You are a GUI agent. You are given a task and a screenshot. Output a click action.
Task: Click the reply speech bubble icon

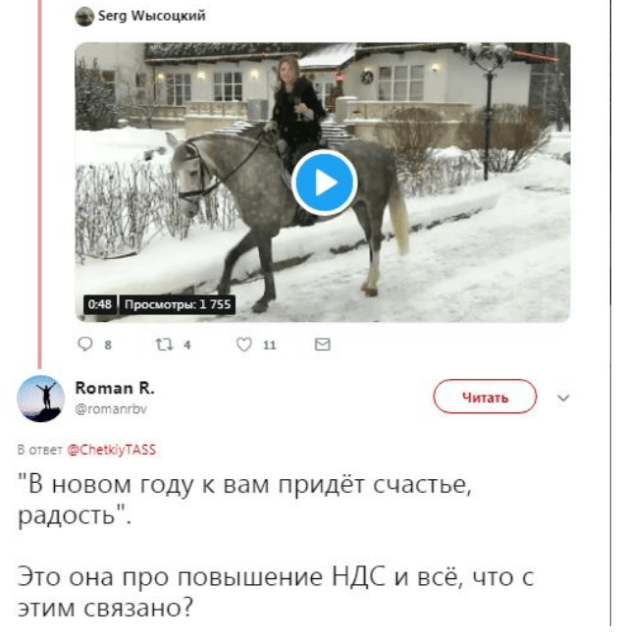[85, 344]
